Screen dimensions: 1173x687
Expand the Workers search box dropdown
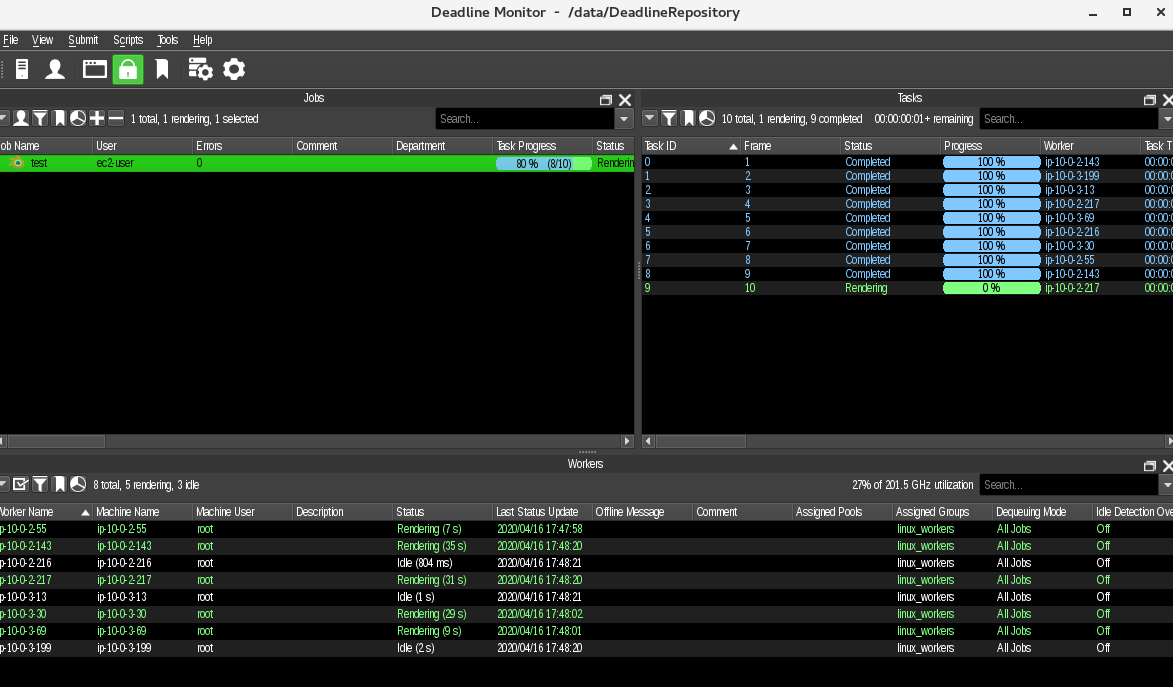pyautogui.click(x=1166, y=485)
